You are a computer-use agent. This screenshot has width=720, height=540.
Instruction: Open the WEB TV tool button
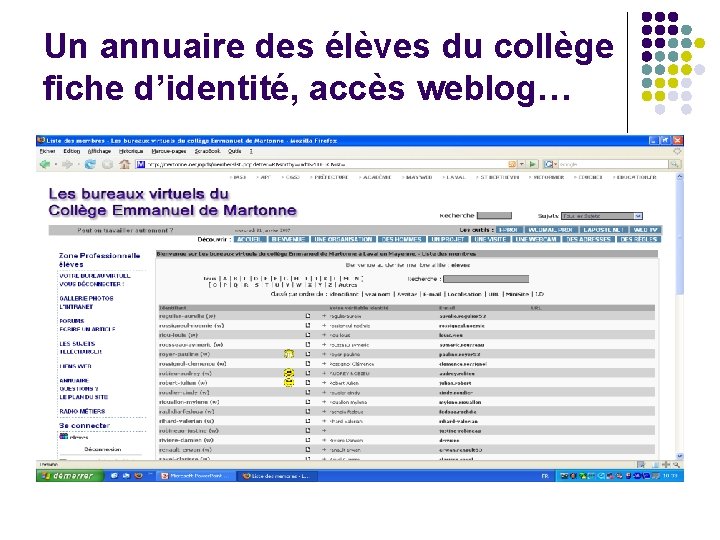coord(646,230)
